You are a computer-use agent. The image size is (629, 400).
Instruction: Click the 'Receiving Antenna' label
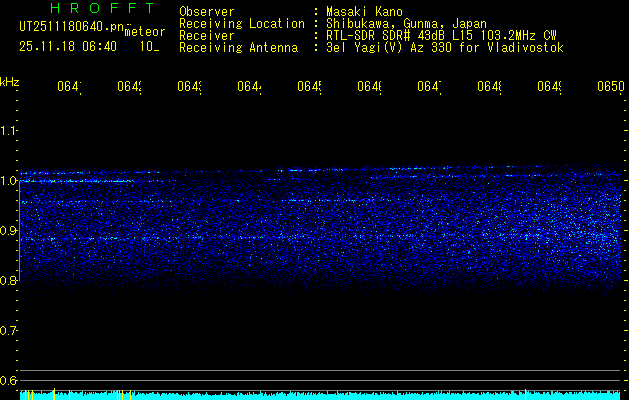click(x=238, y=48)
